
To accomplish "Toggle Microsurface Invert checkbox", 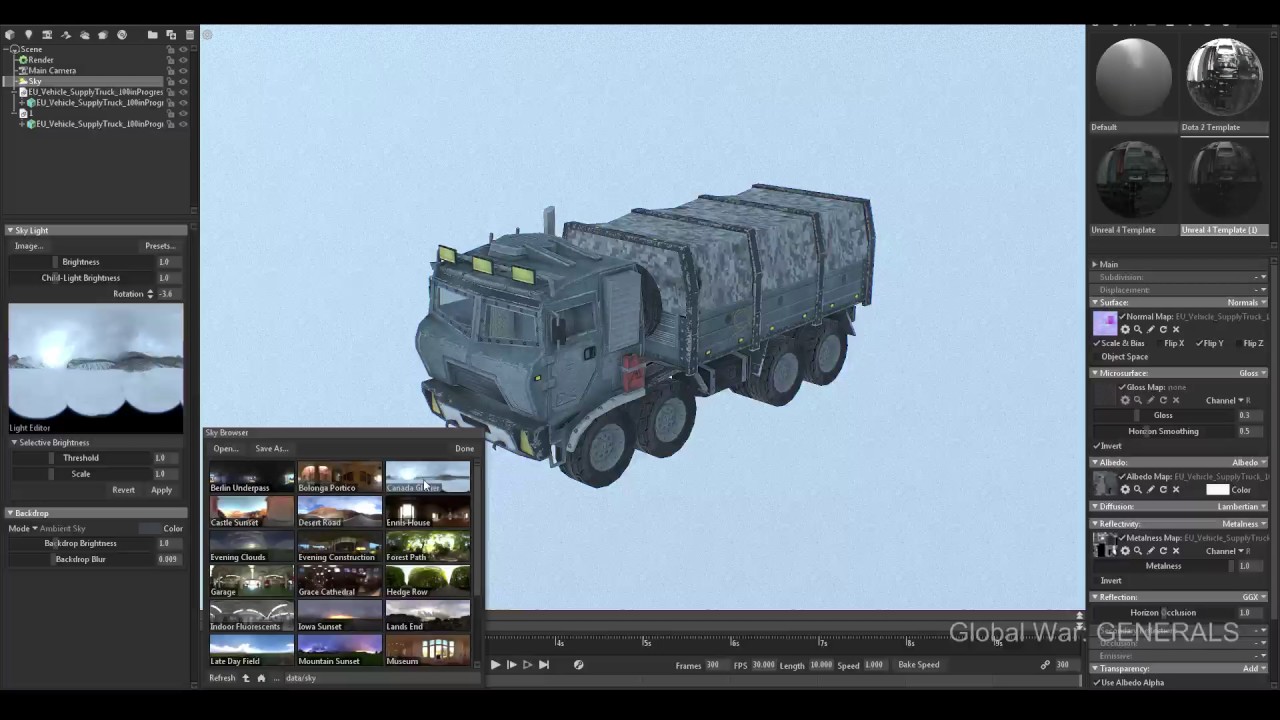I will pyautogui.click(x=1097, y=446).
